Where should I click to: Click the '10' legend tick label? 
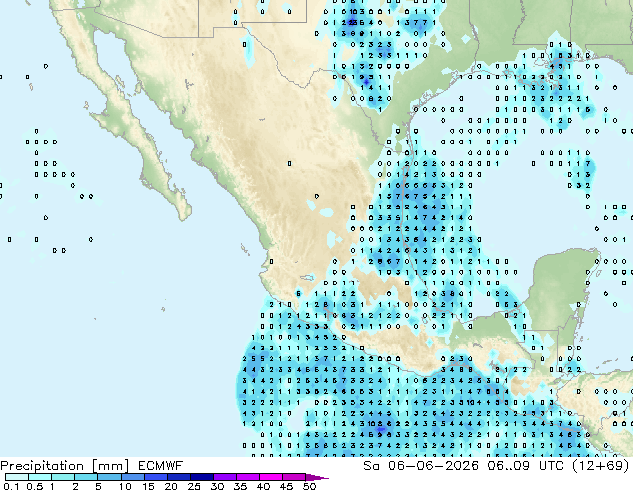coord(125,486)
